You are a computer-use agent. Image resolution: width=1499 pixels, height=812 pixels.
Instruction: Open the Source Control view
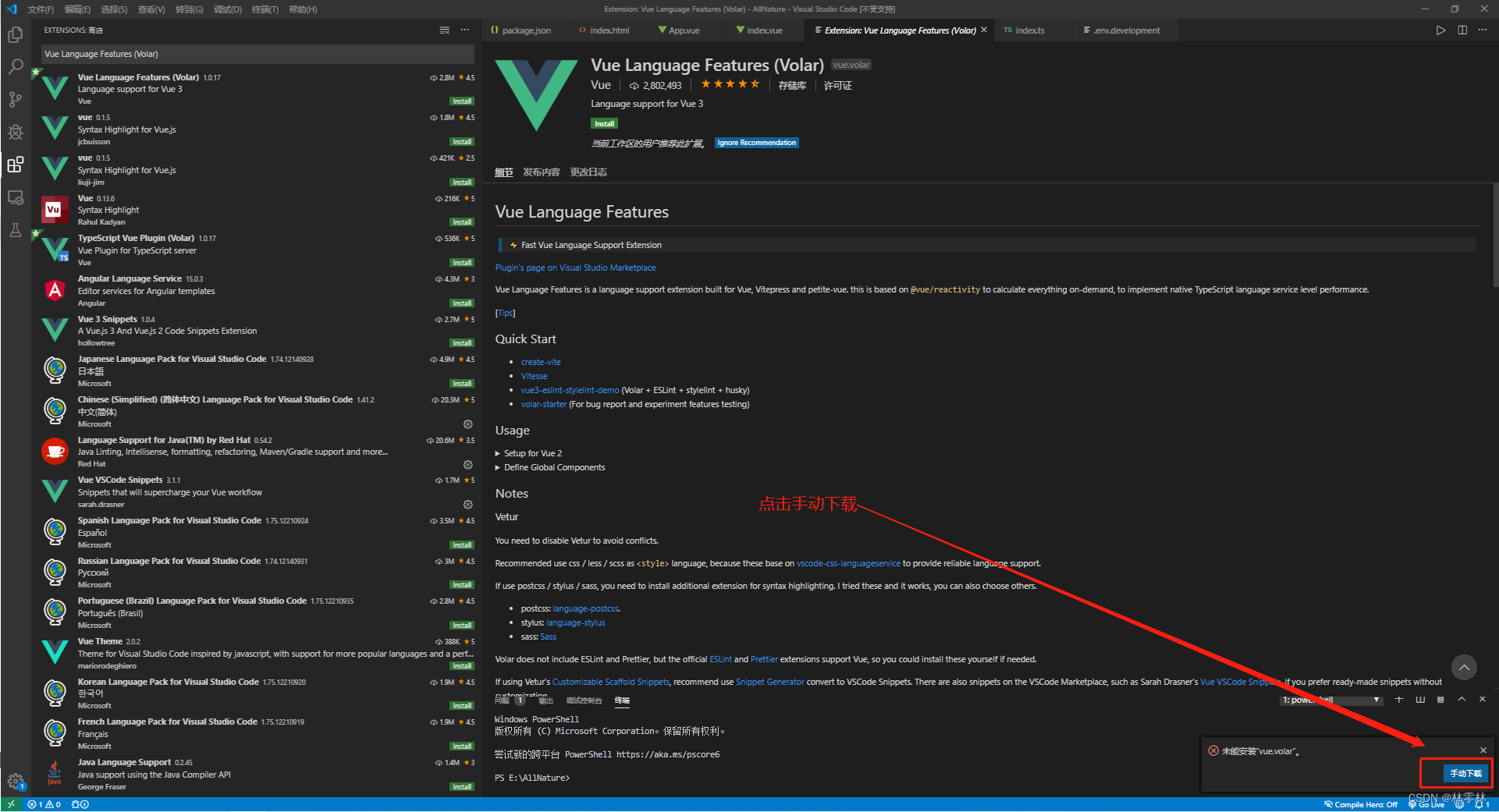pyautogui.click(x=15, y=99)
